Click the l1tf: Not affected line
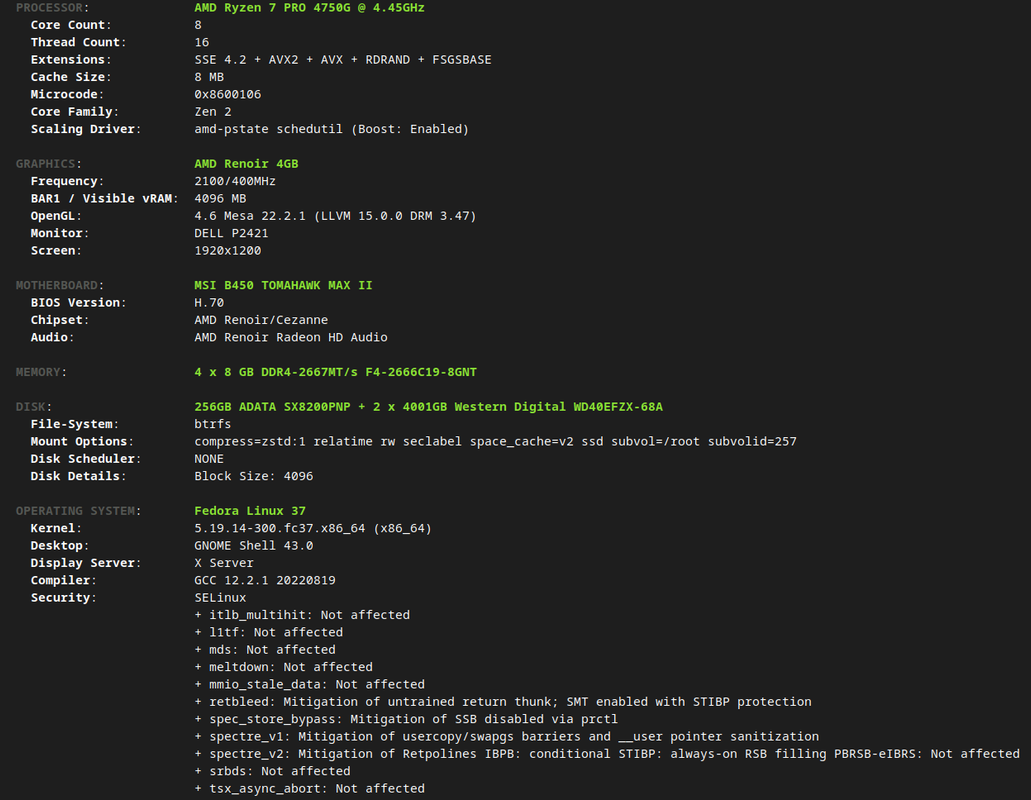This screenshot has height=800, width=1031. (x=268, y=632)
